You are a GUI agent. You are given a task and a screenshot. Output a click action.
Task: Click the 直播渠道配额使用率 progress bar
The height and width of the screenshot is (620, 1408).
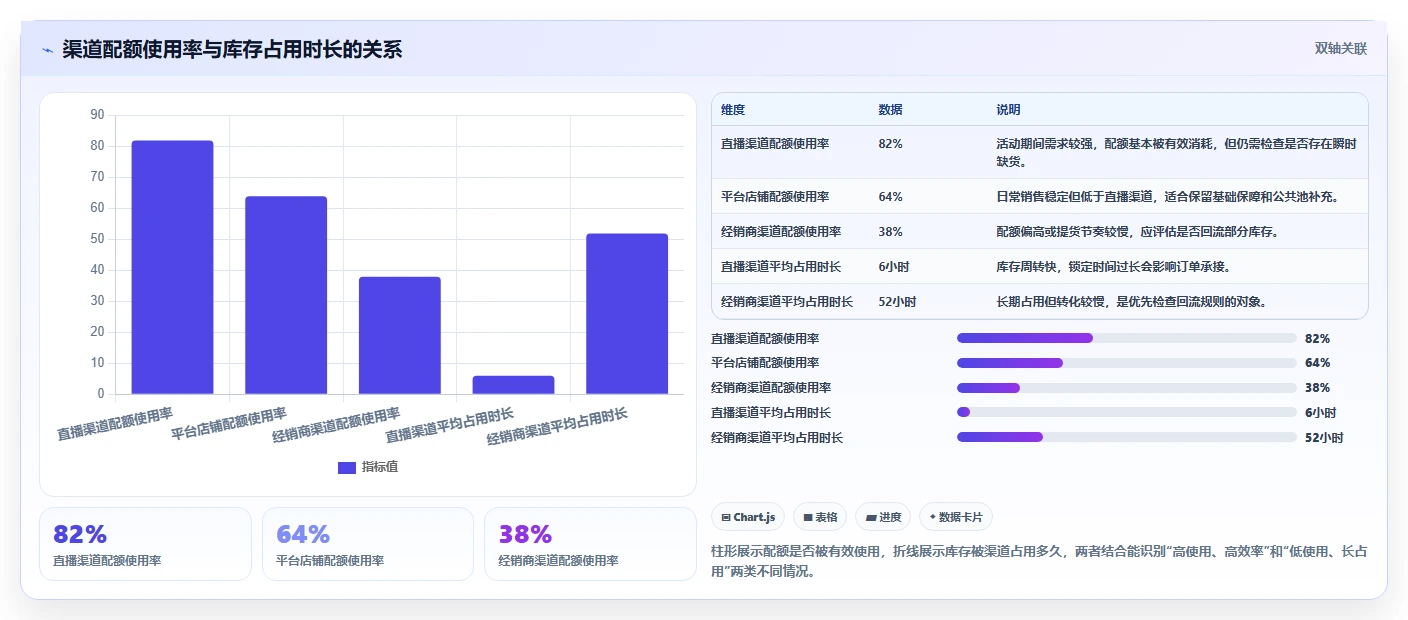pyautogui.click(x=1126, y=338)
